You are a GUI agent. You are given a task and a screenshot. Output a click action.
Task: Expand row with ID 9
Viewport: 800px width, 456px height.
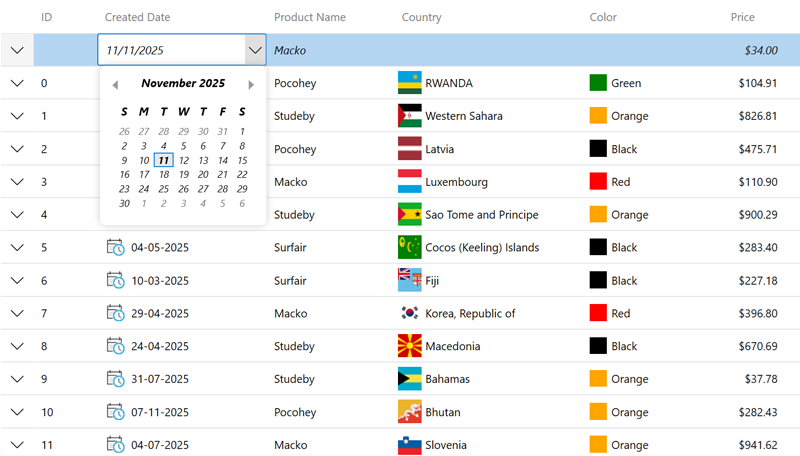[x=17, y=379]
